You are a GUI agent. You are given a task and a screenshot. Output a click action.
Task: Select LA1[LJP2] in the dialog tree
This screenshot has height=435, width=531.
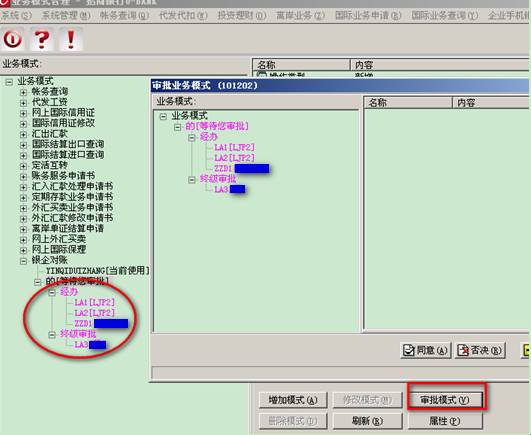pos(234,147)
